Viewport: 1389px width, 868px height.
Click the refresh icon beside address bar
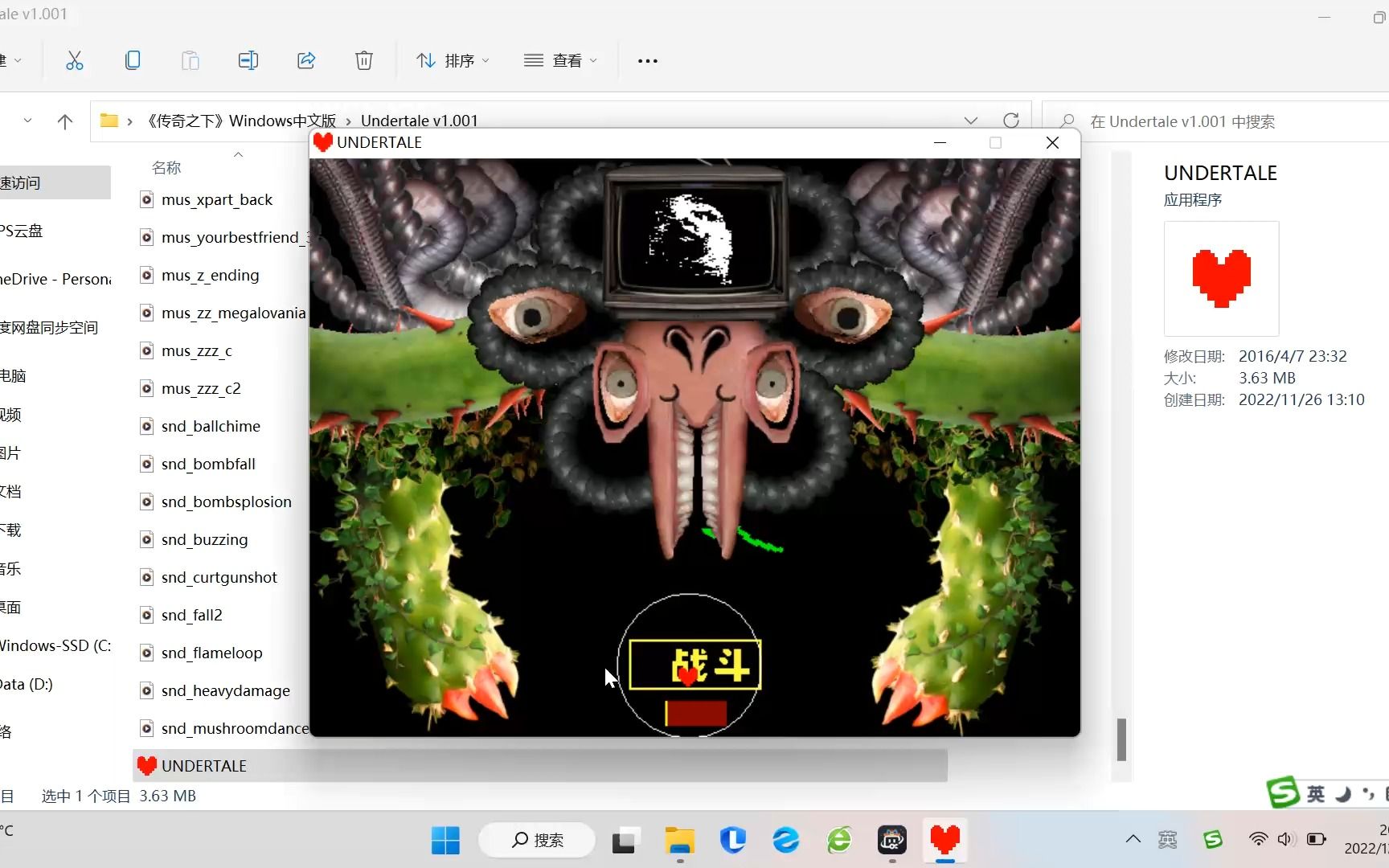[1011, 121]
